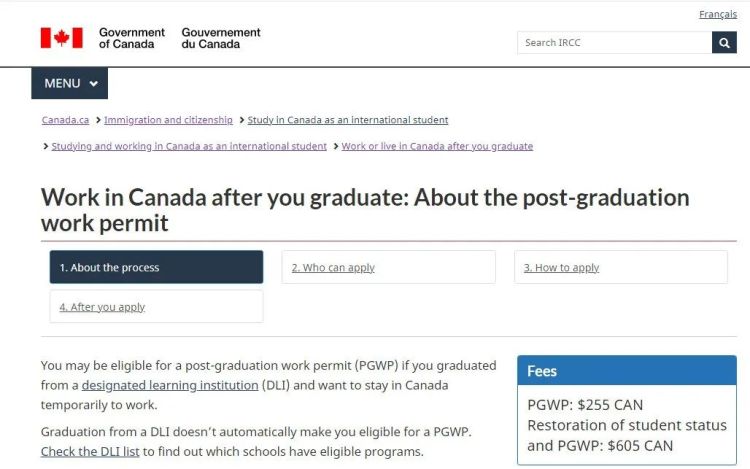Click the magnifying glass search icon
Screen dimensions: 750x469
click(x=724, y=42)
